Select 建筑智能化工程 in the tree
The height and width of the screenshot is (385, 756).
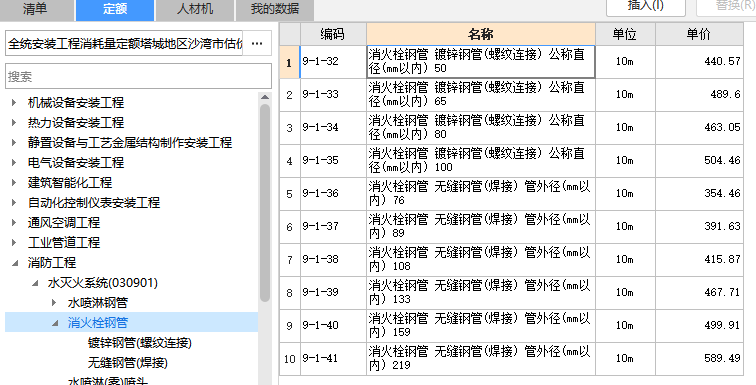[x=70, y=183]
